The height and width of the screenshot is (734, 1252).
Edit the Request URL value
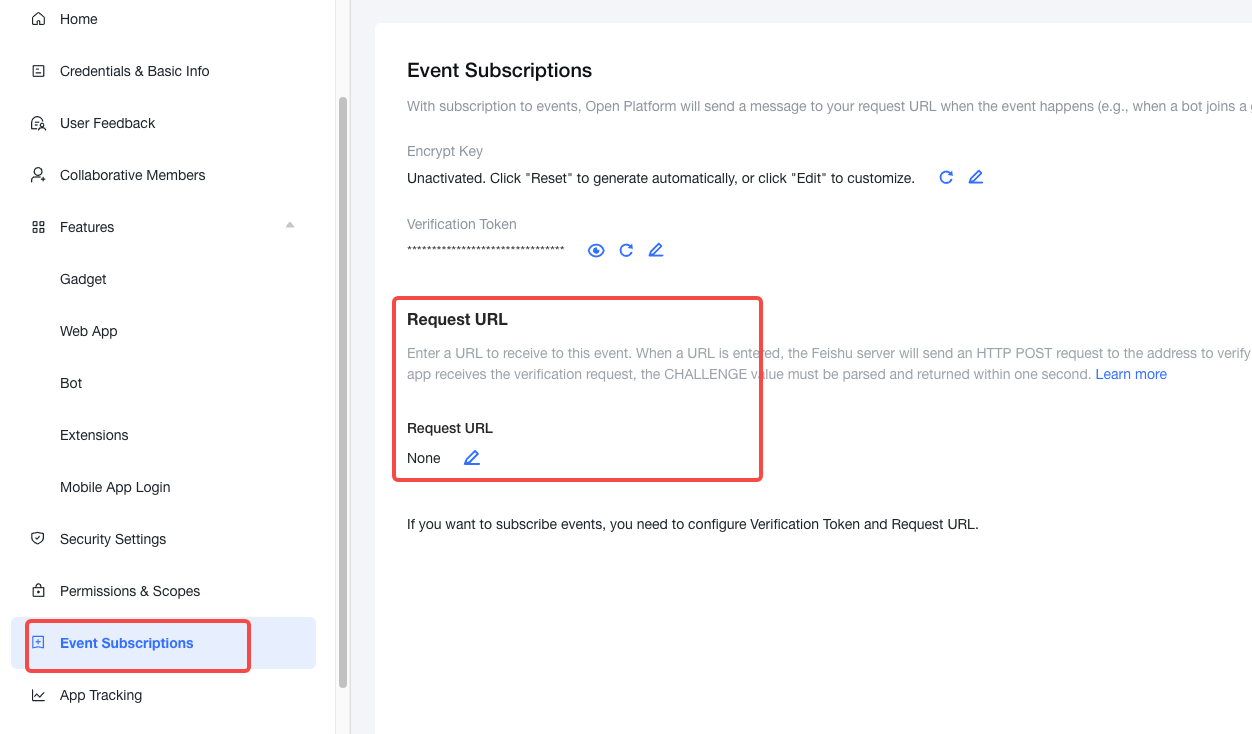(472, 458)
